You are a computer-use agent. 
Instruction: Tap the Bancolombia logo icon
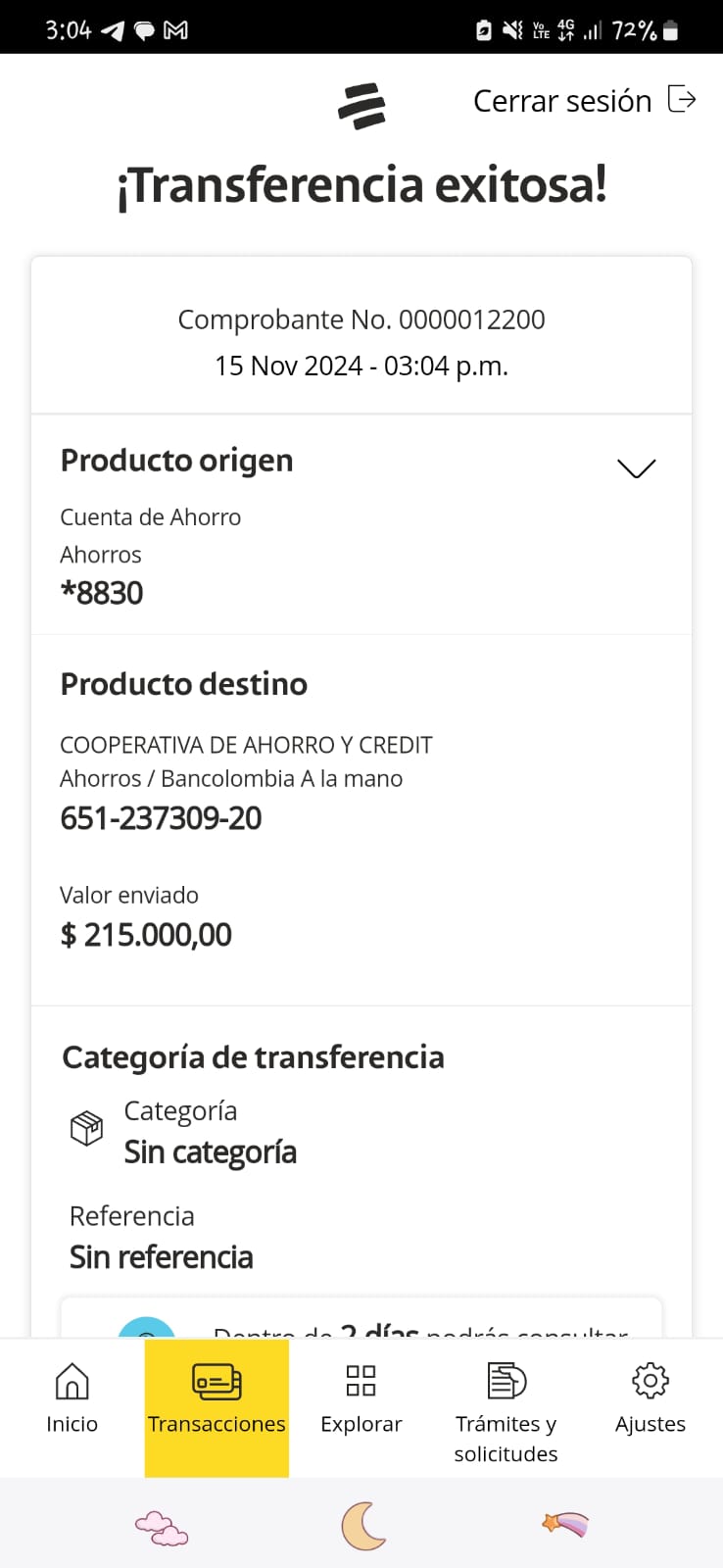pyautogui.click(x=361, y=106)
